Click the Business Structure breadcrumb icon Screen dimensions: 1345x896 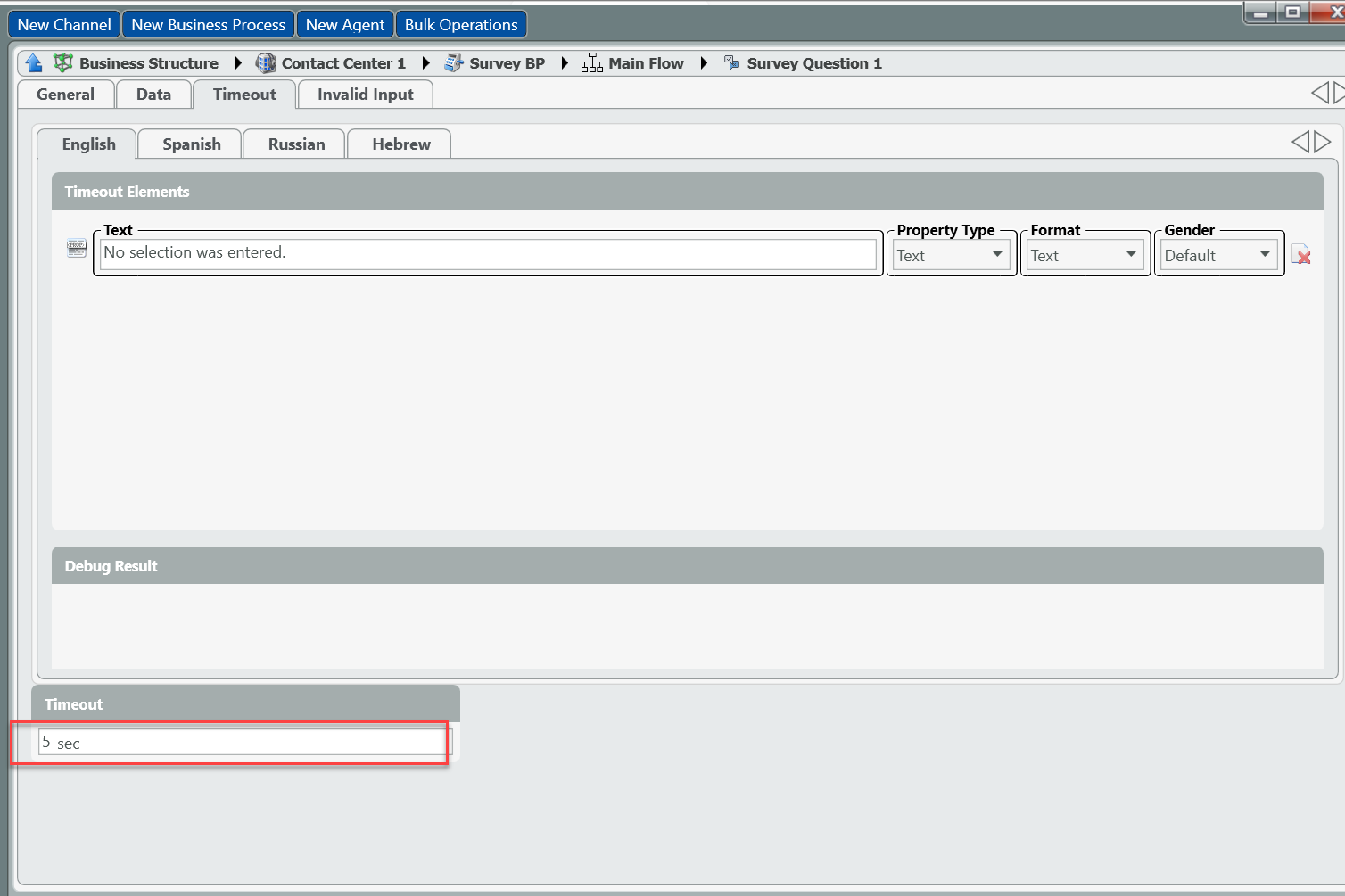point(63,63)
